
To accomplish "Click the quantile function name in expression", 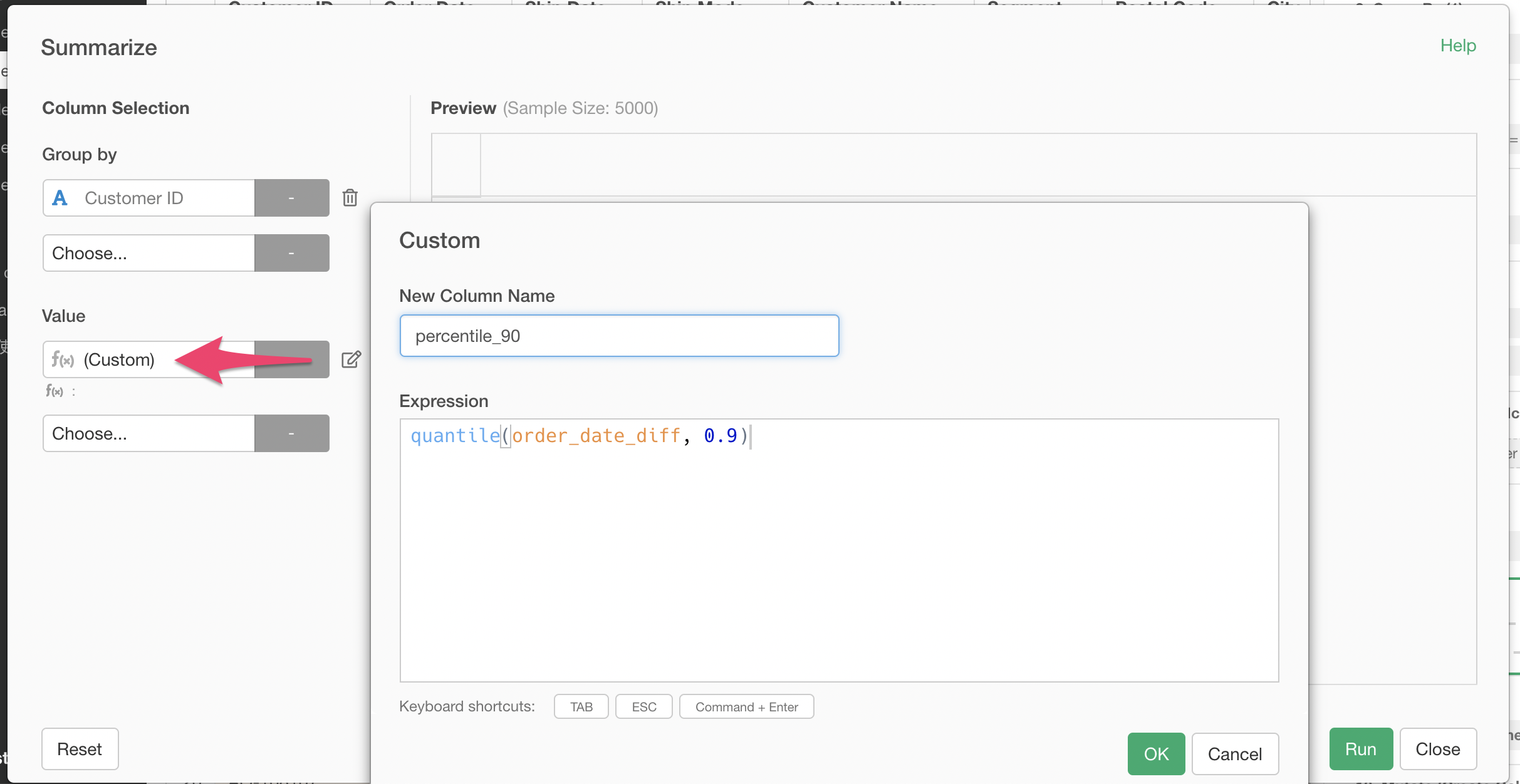I will (x=455, y=435).
